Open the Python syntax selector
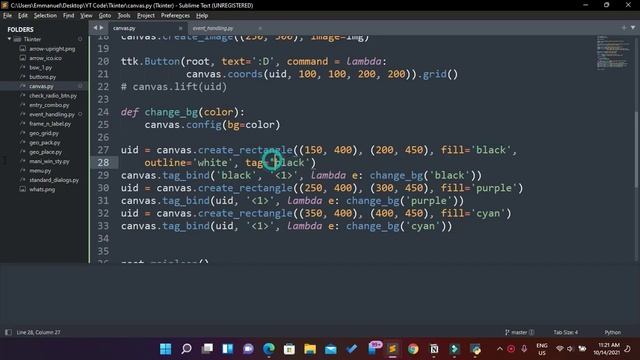 click(x=613, y=332)
